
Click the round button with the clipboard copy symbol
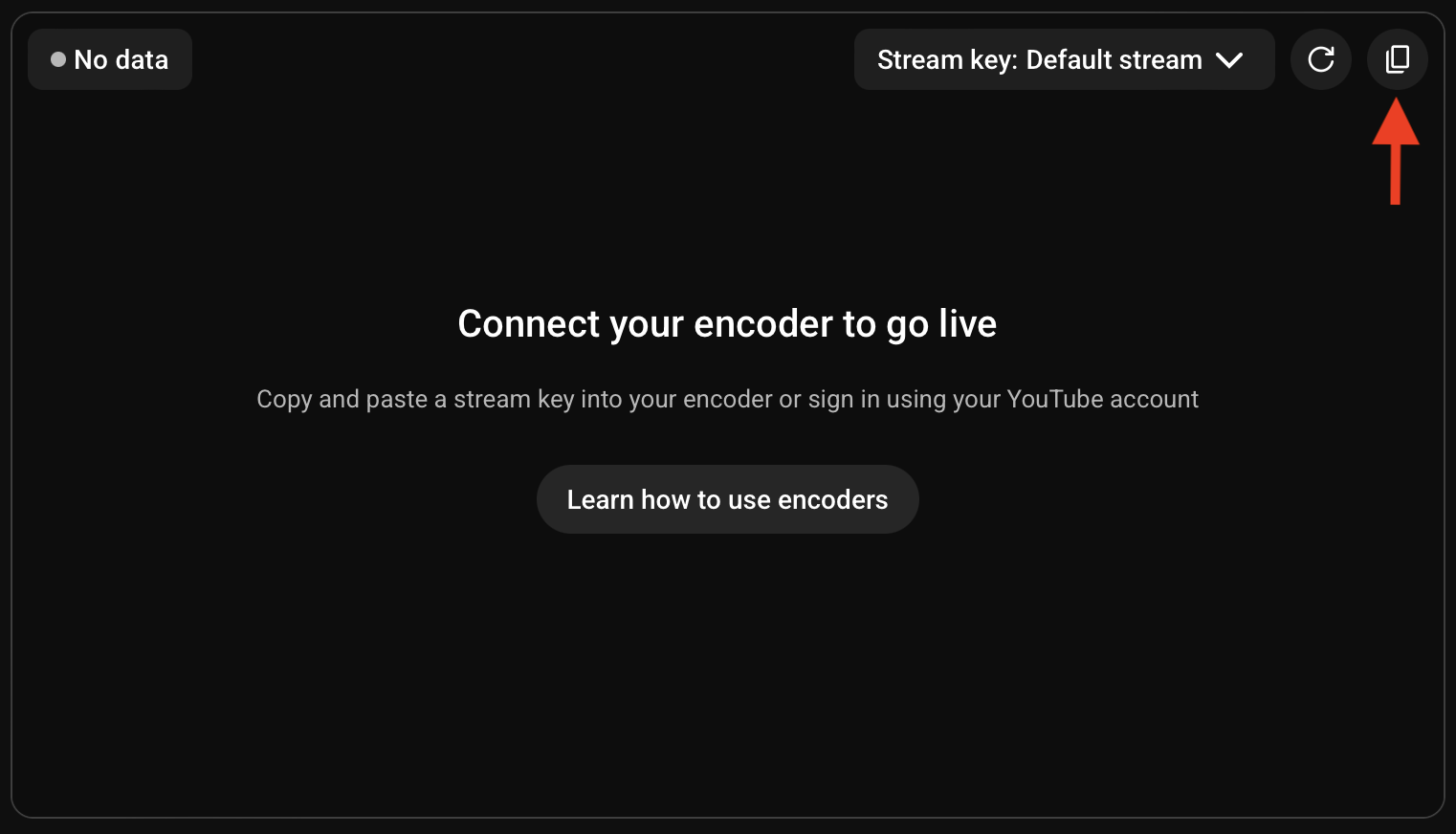pos(1397,59)
